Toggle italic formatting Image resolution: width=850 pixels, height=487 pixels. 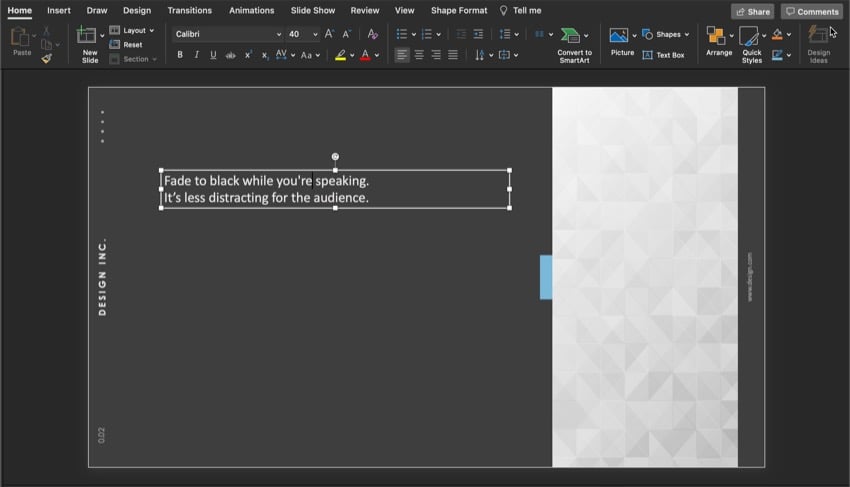(x=196, y=55)
